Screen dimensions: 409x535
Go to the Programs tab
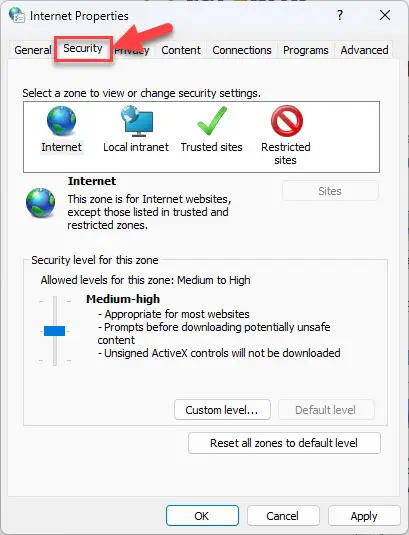[x=306, y=50]
